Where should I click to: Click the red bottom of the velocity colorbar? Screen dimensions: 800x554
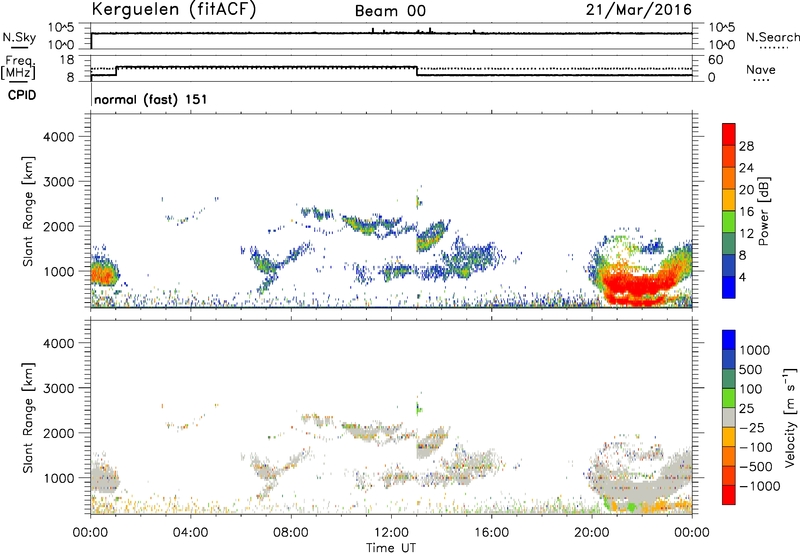point(729,495)
